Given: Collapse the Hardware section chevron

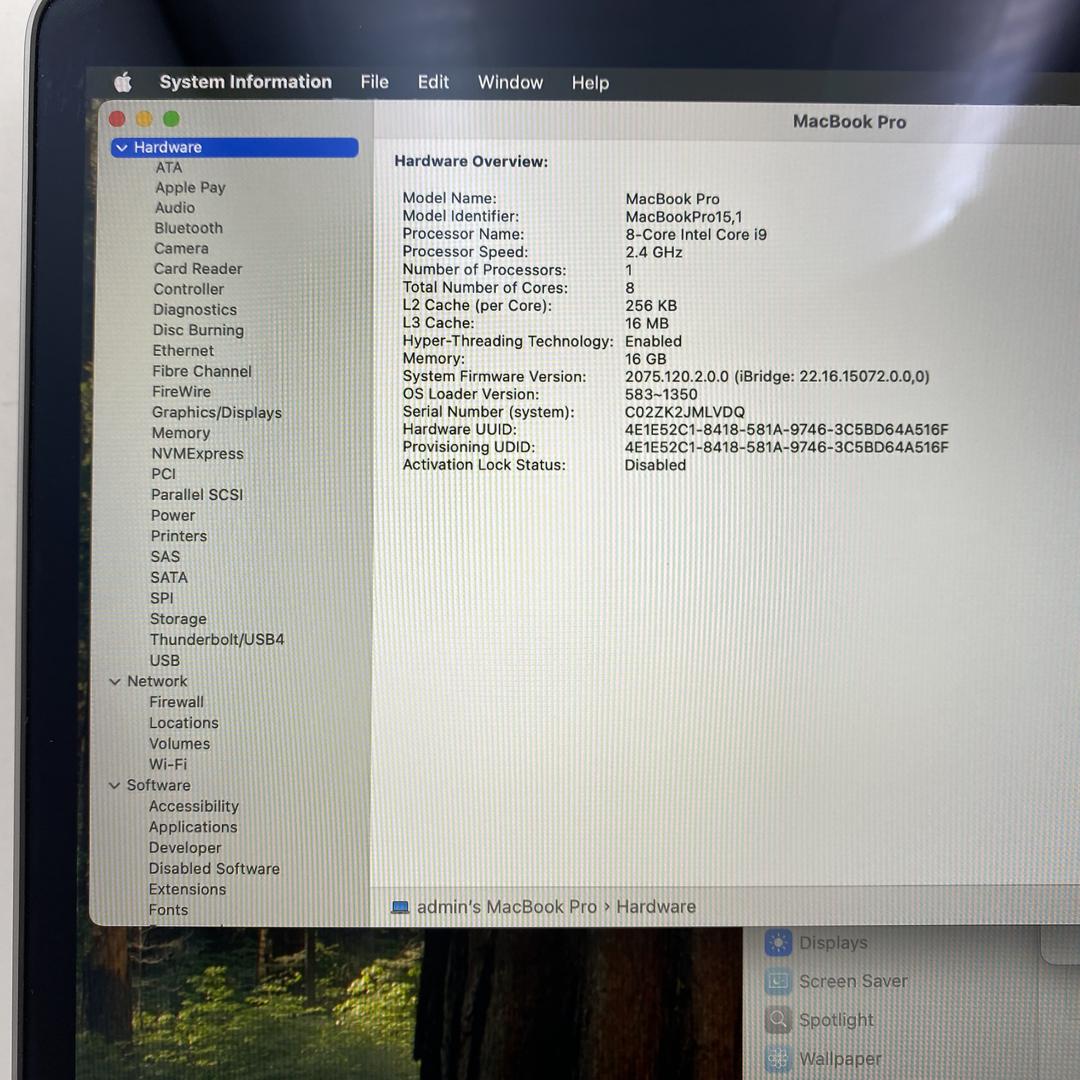Looking at the screenshot, I should (x=122, y=147).
